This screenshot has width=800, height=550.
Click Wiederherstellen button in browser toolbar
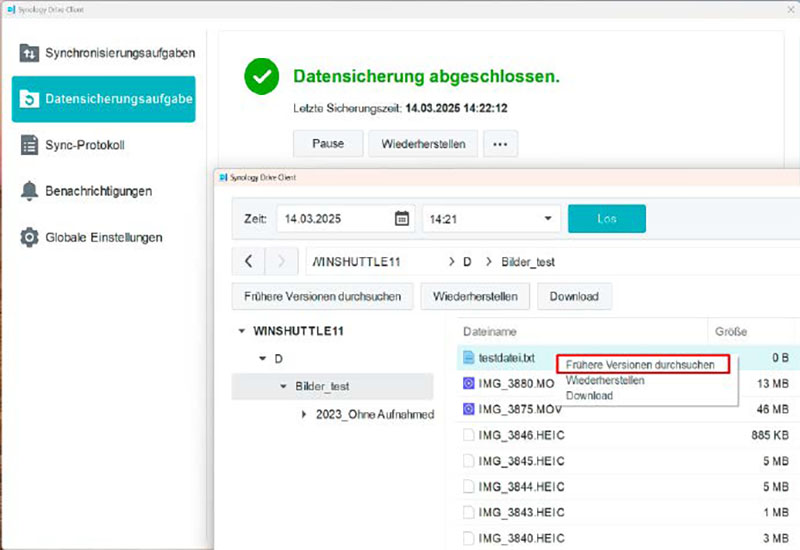[475, 296]
